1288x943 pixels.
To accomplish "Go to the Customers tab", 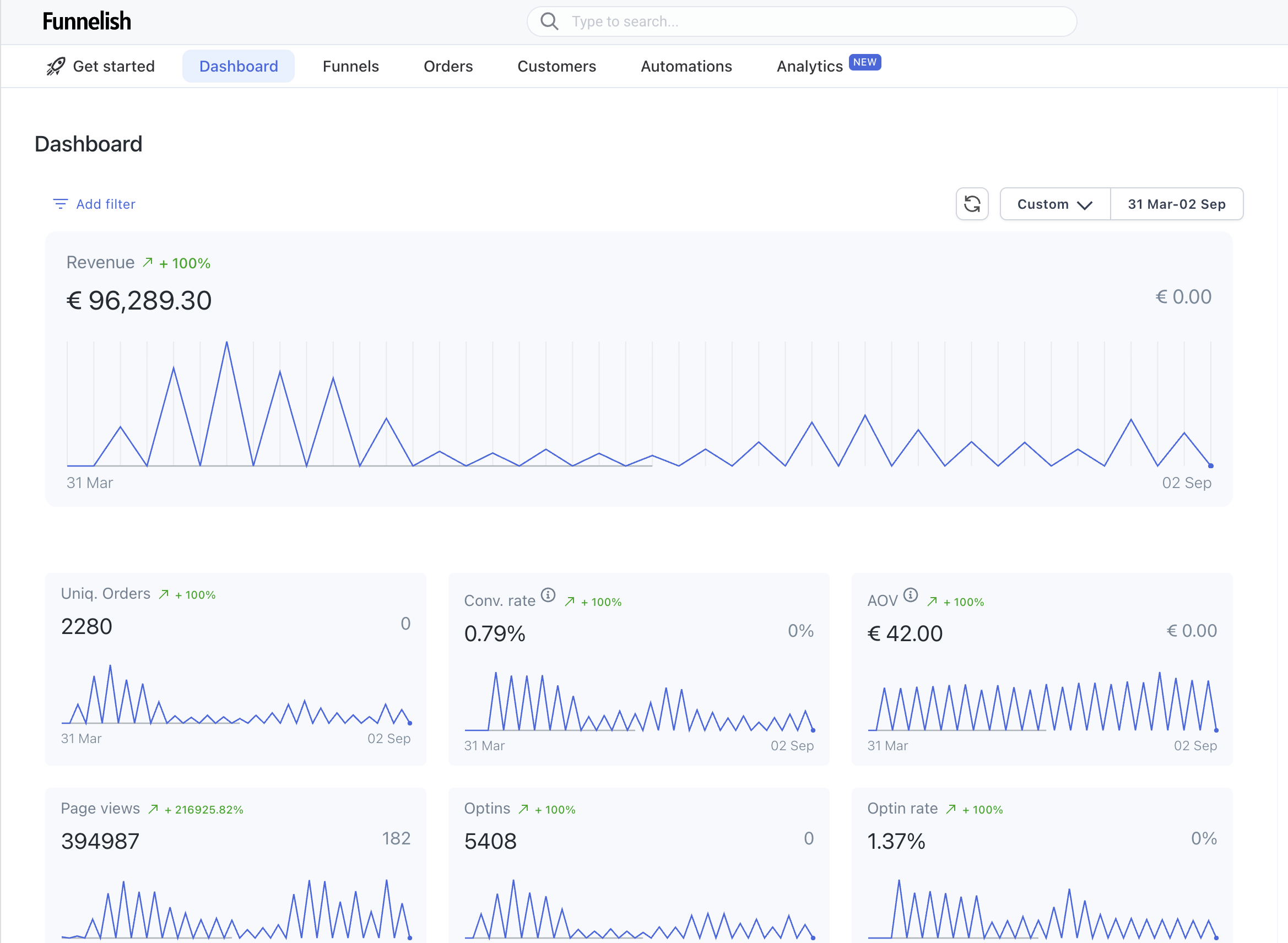I will click(x=556, y=66).
